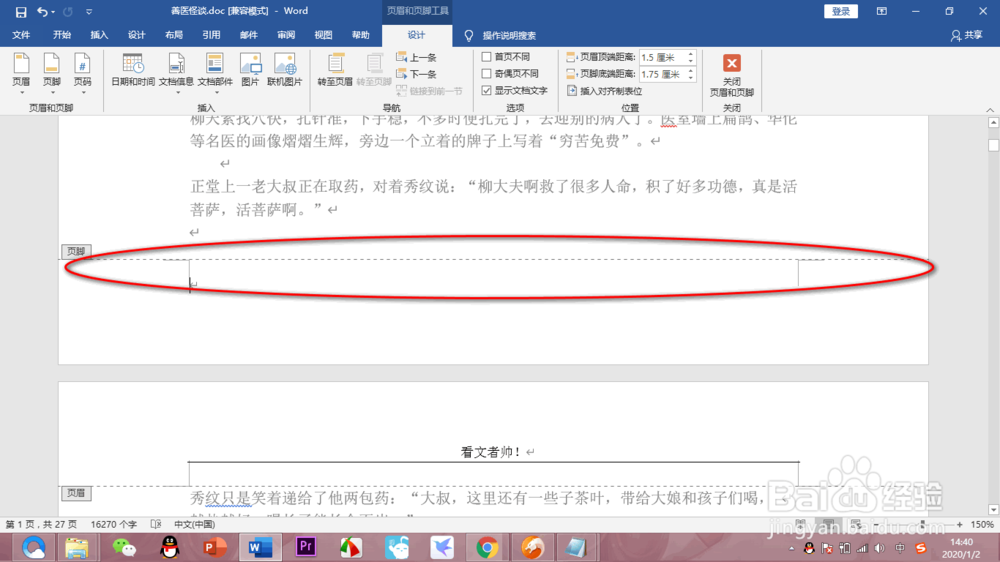This screenshot has width=1000, height=562.
Task: Insert a 图片 (picture) into the footer
Action: coord(250,70)
